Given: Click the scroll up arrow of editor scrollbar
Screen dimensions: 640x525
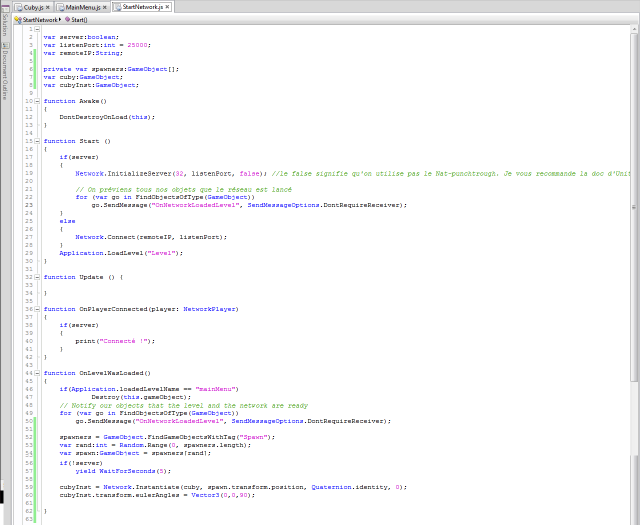Looking at the screenshot, I should [x=634, y=29].
